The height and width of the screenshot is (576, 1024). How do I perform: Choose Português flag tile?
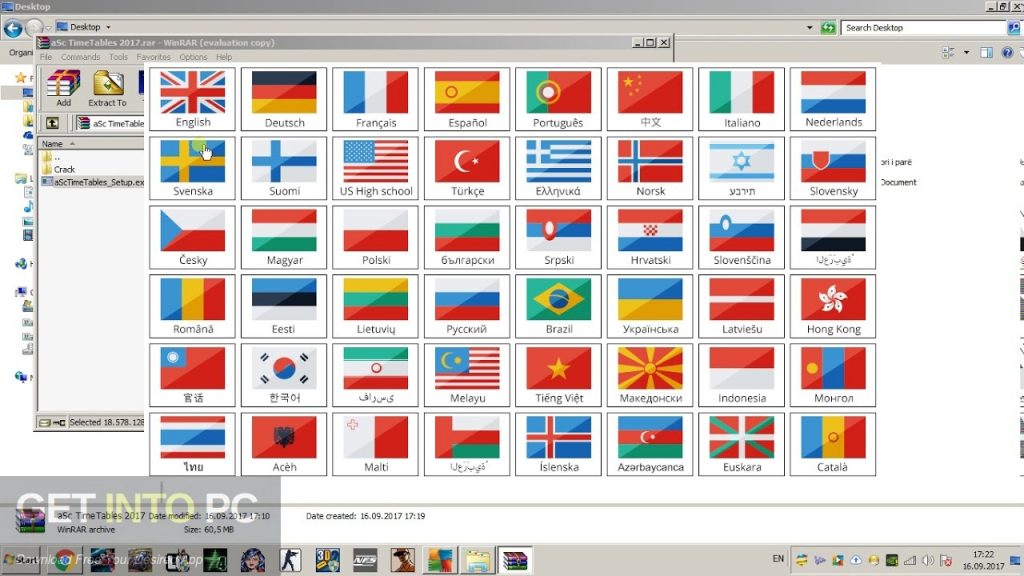tap(558, 99)
